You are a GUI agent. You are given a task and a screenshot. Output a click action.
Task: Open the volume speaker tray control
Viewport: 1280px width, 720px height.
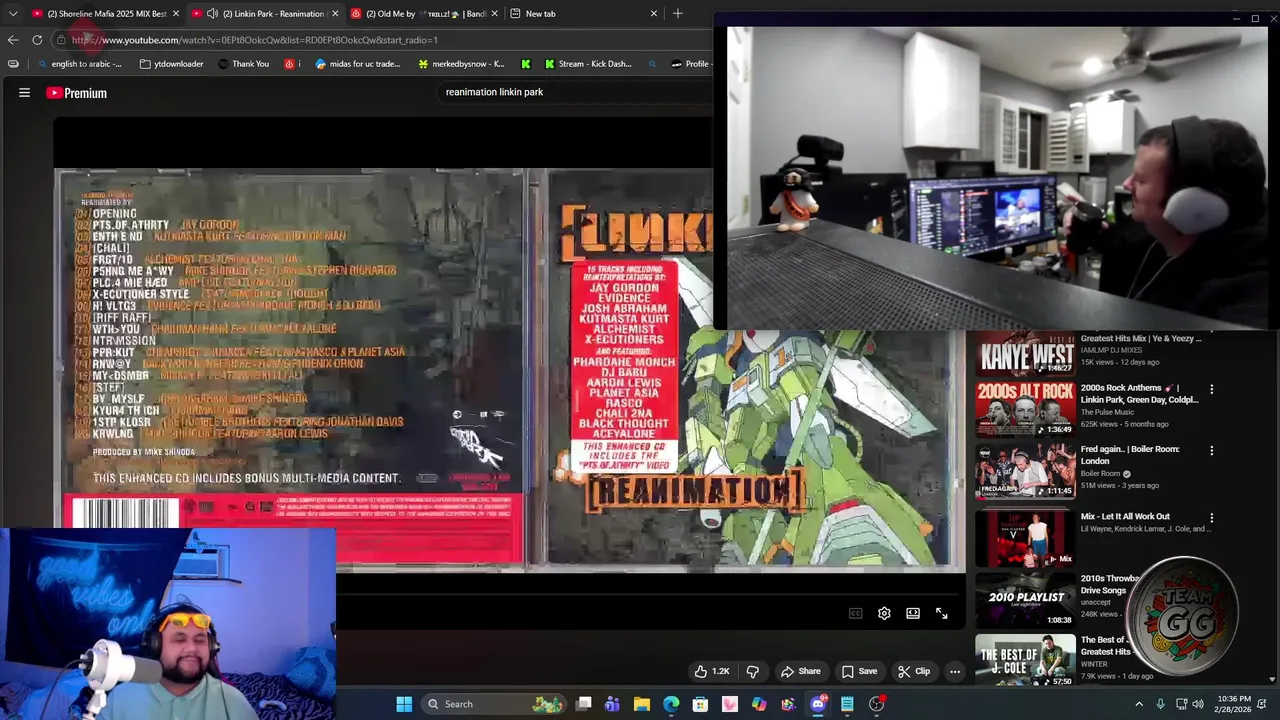pyautogui.click(x=1198, y=704)
